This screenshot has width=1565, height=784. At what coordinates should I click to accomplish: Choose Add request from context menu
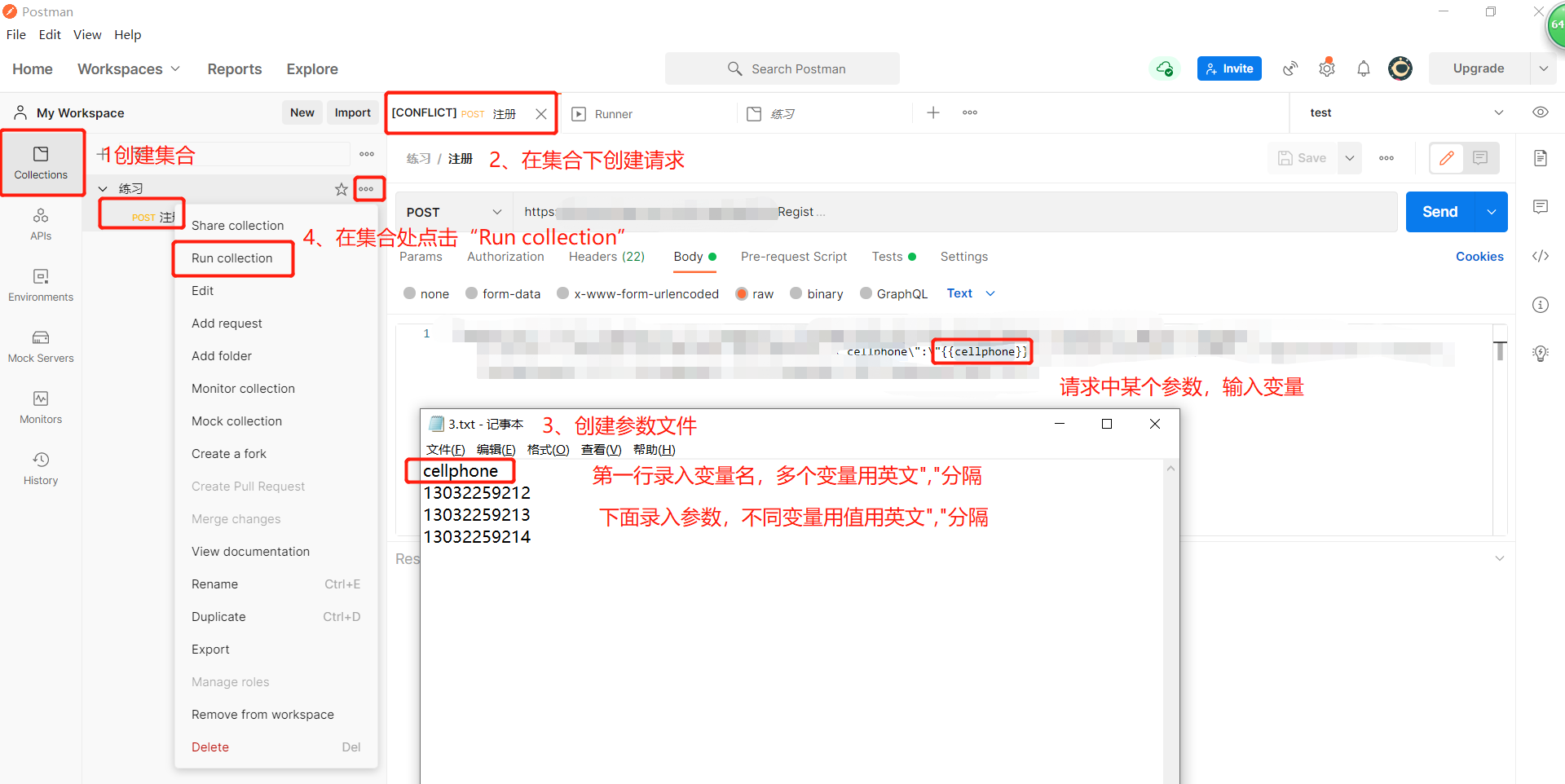pos(227,324)
